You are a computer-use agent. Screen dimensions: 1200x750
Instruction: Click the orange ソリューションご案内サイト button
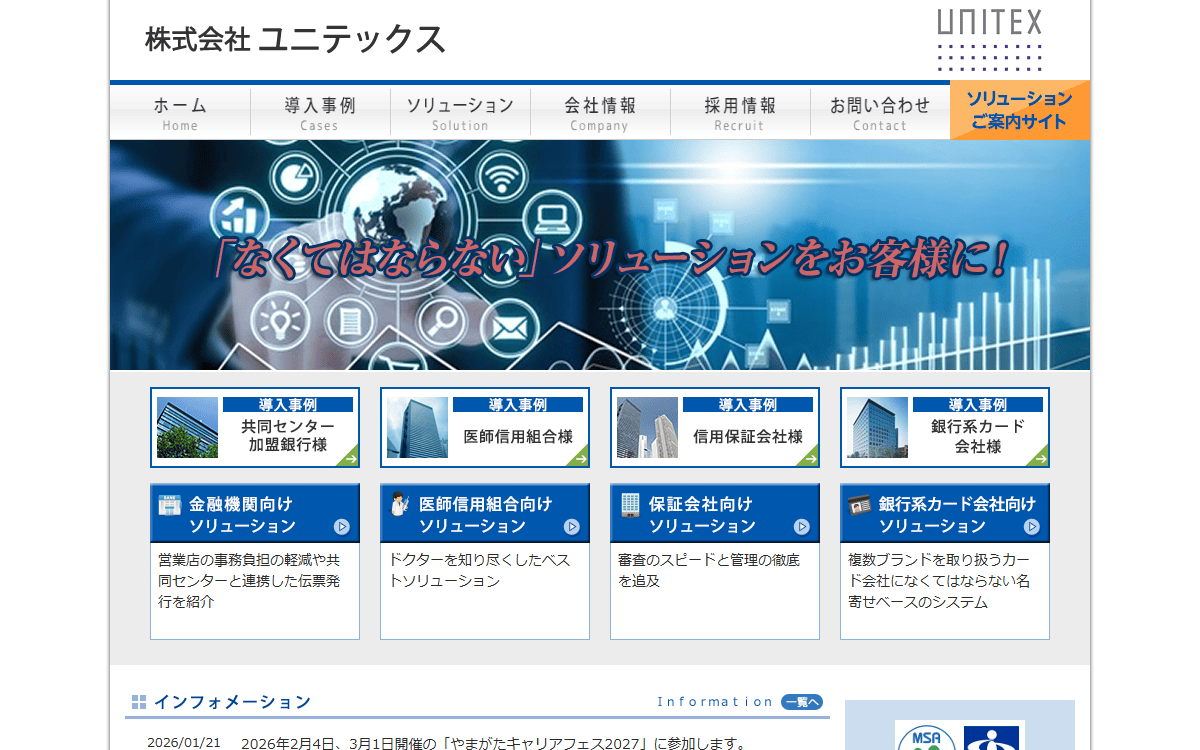pyautogui.click(x=1020, y=110)
